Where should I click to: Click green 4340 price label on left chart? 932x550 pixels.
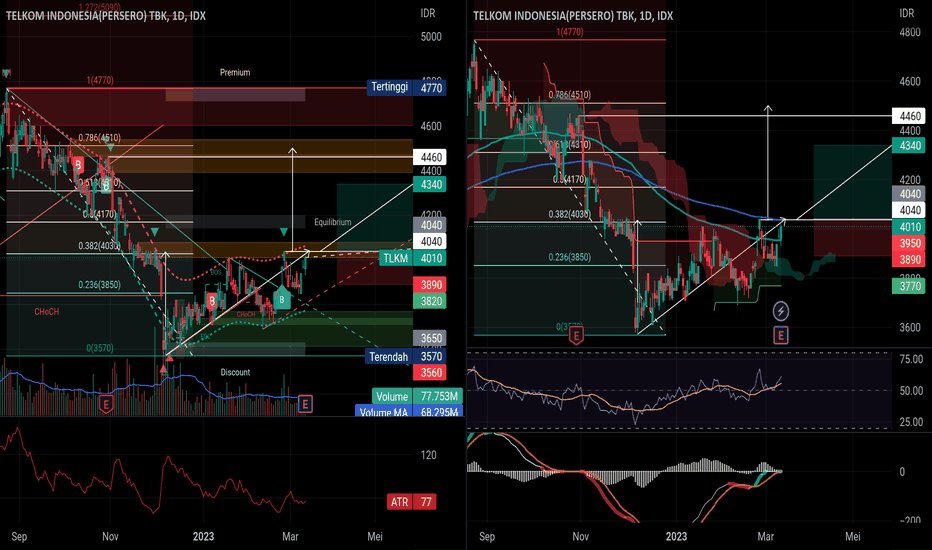430,184
